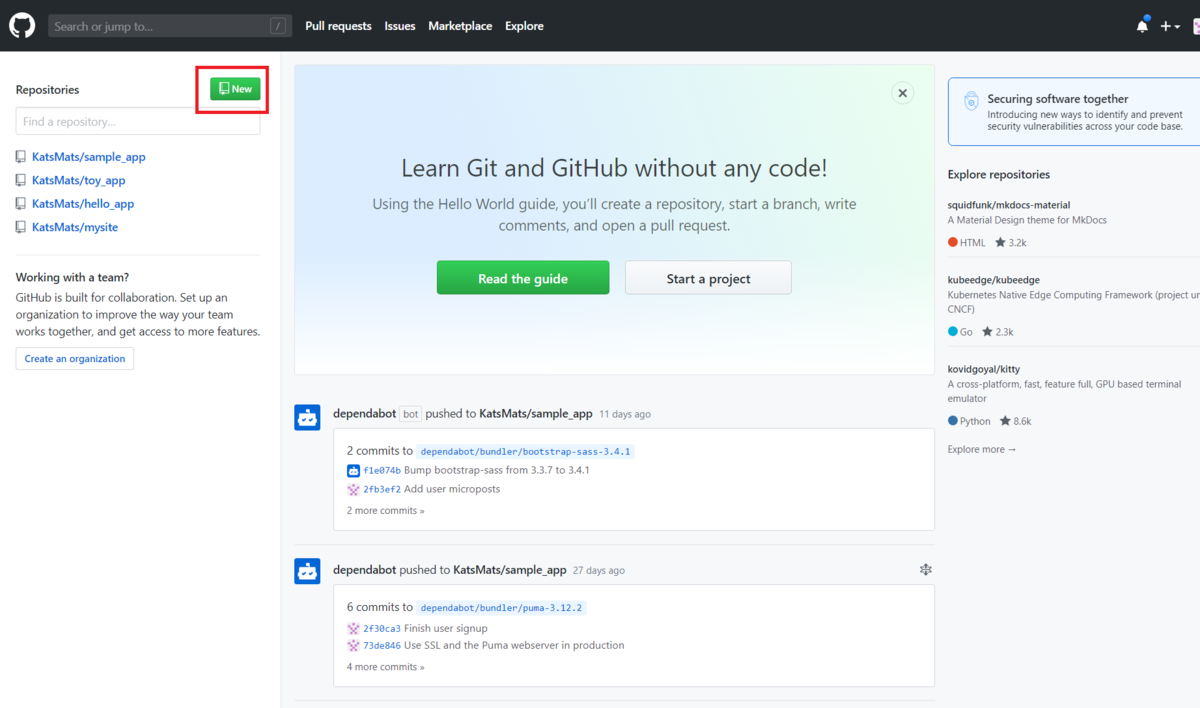Click the repo icon beside KatsMats/mysite

[21, 227]
